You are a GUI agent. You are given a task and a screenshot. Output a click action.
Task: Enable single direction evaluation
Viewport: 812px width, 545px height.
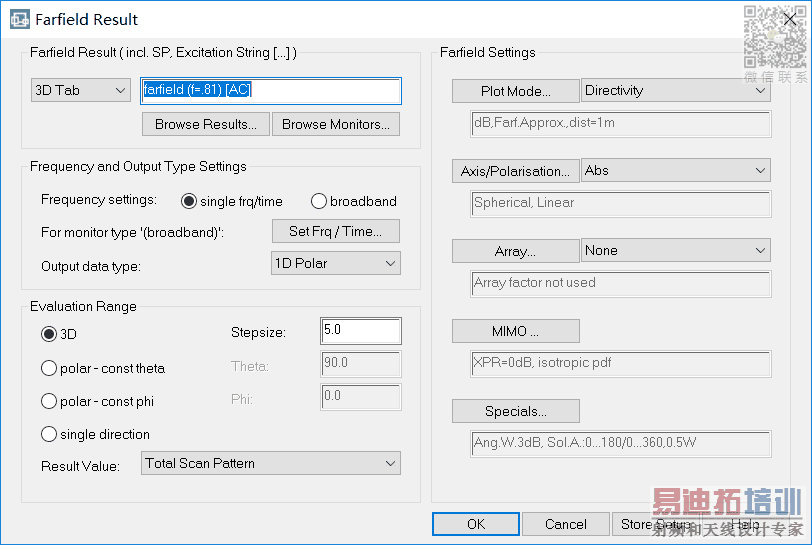(x=49, y=434)
